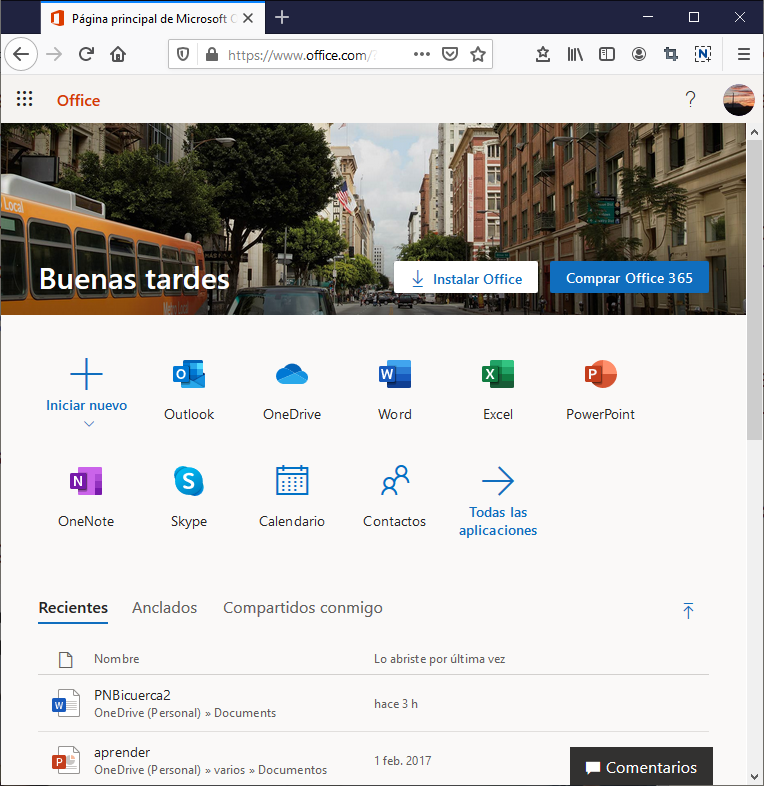
Task: Save page to Pocket
Action: tap(450, 54)
